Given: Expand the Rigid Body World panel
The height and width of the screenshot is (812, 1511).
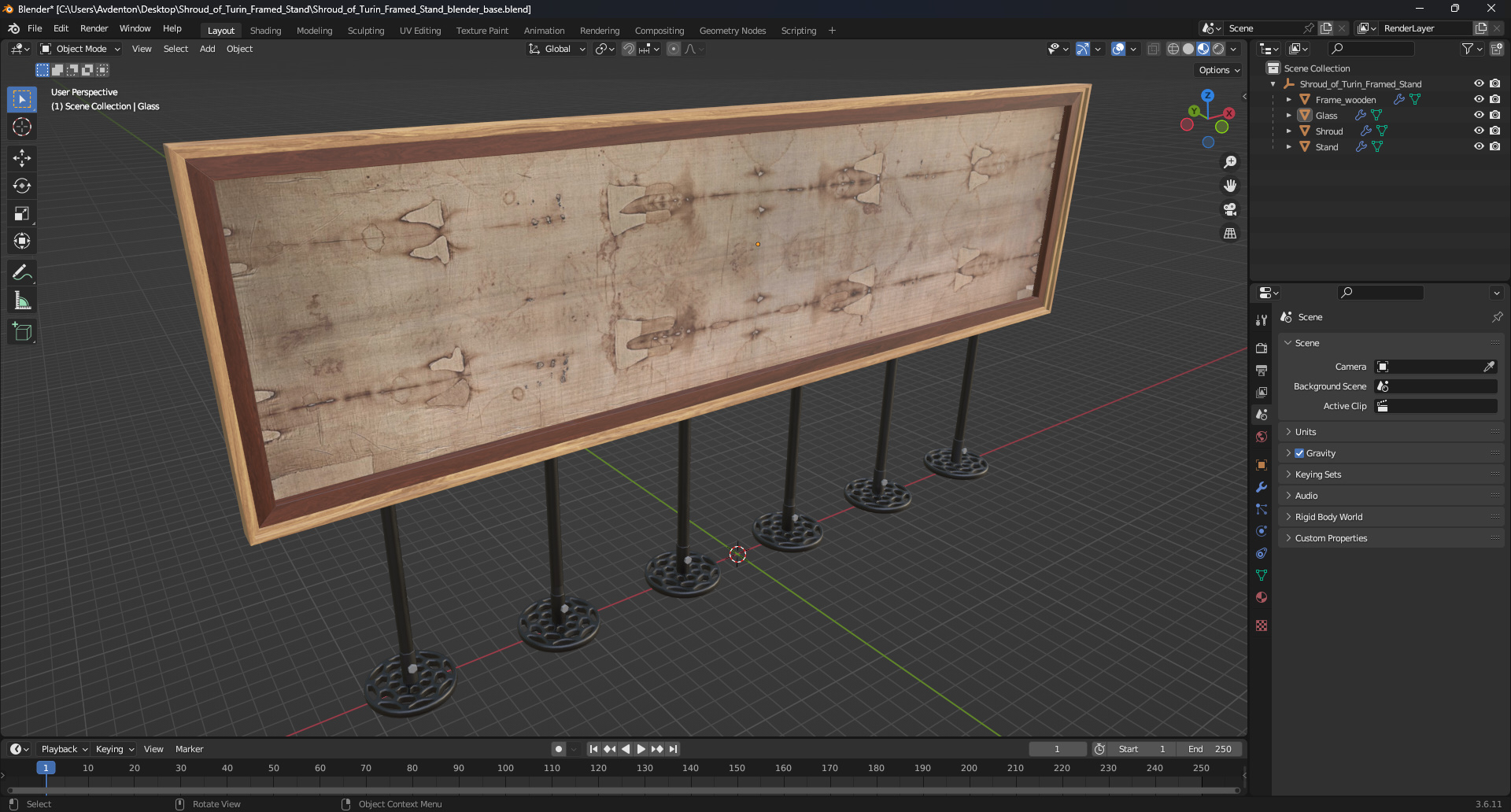Looking at the screenshot, I should tap(1391, 517).
